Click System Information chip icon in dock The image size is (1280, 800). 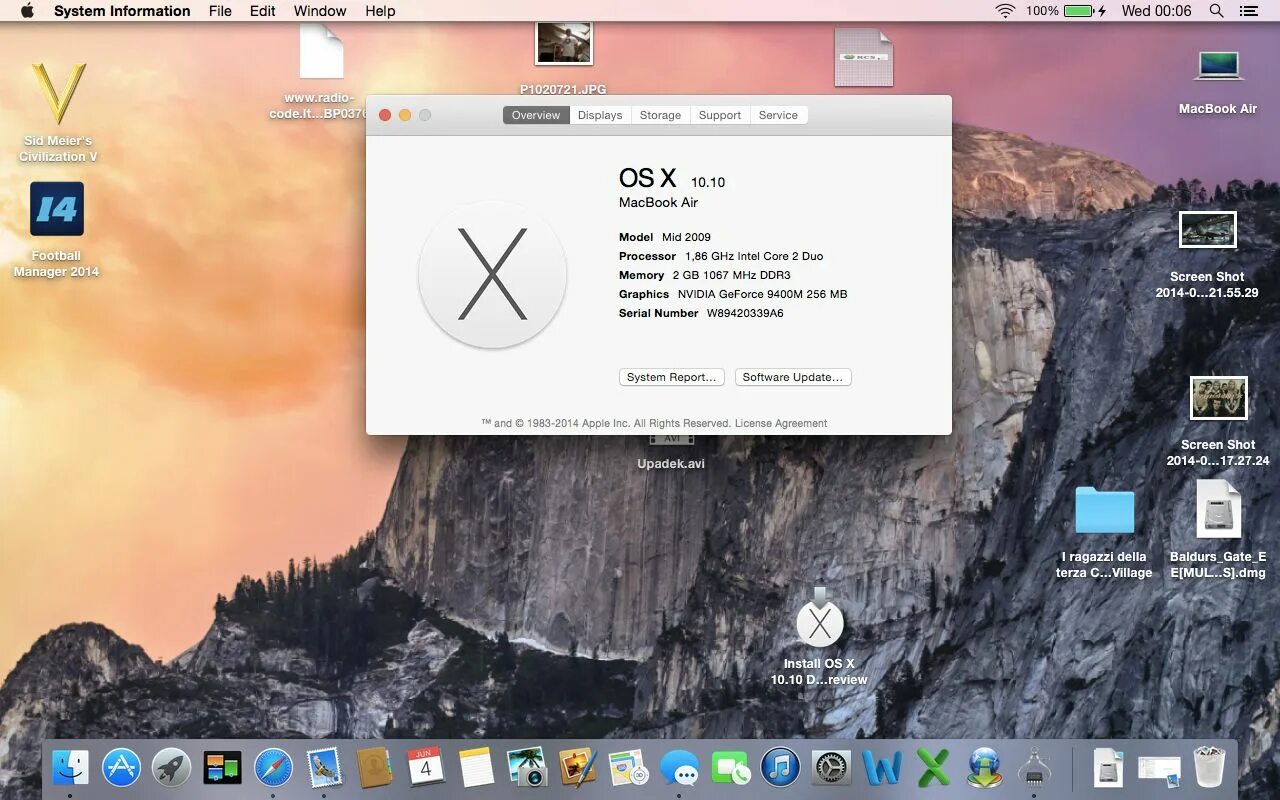click(x=1035, y=768)
